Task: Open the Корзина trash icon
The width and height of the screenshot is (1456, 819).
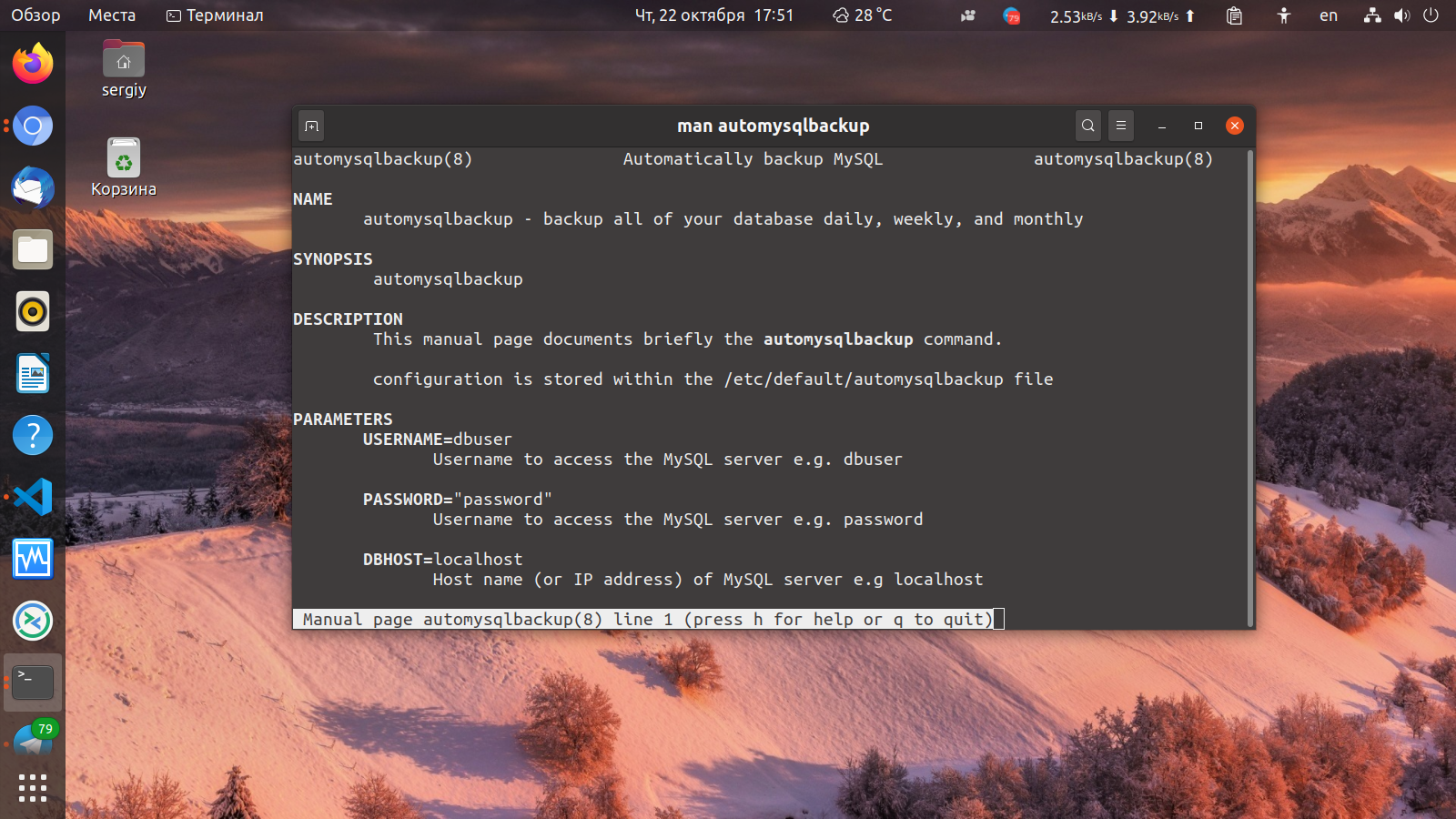Action: pos(124,167)
